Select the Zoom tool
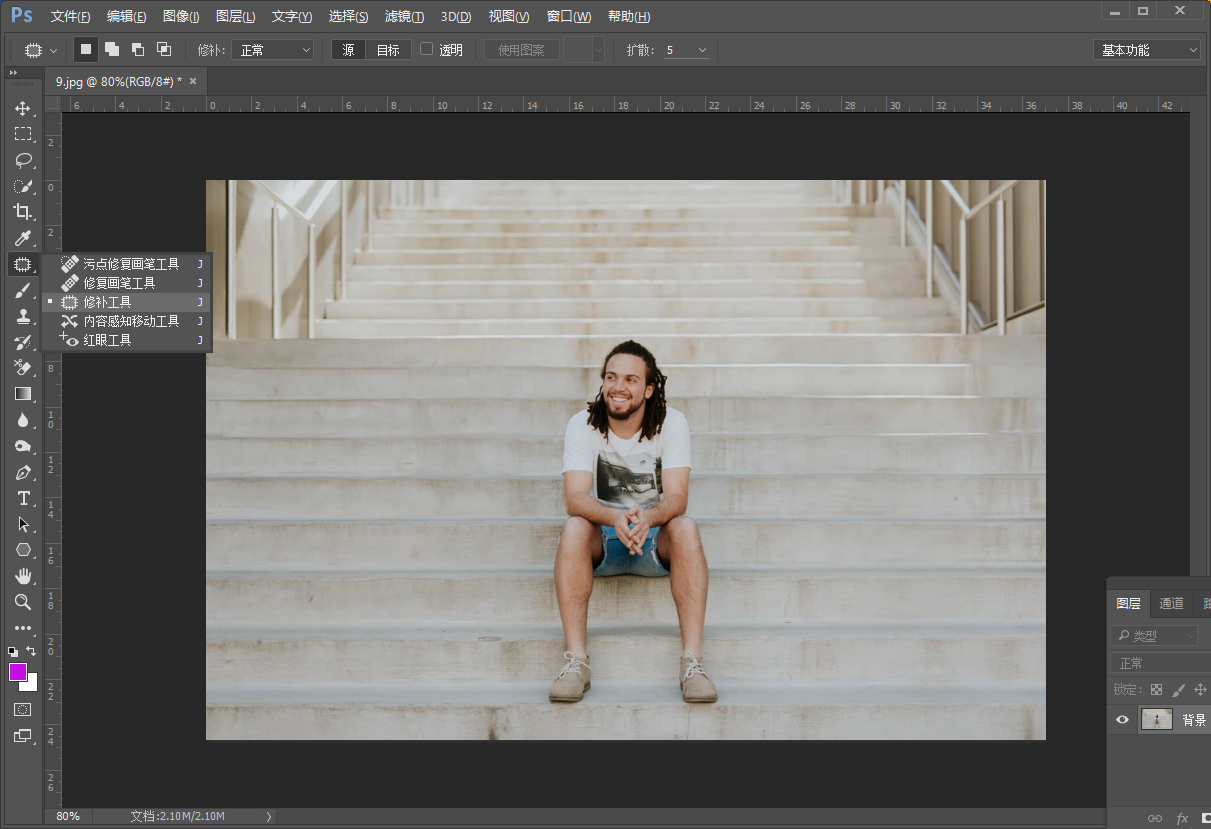The image size is (1211, 829). coord(22,602)
